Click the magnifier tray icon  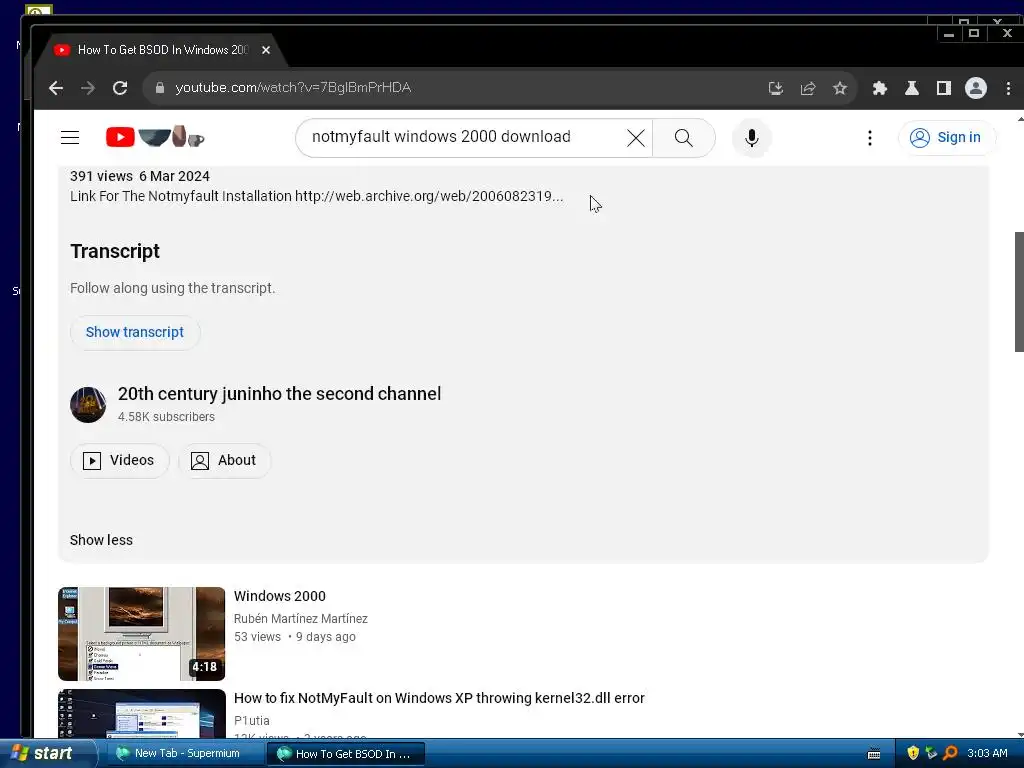click(x=950, y=753)
